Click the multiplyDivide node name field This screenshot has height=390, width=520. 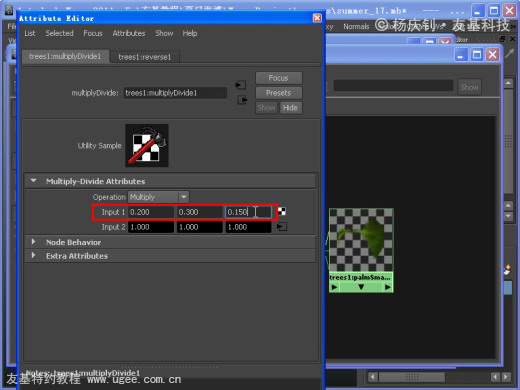point(175,93)
